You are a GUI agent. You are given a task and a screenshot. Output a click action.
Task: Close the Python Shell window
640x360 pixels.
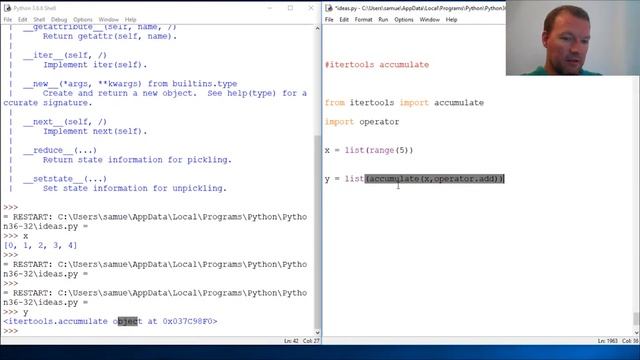[311, 8]
